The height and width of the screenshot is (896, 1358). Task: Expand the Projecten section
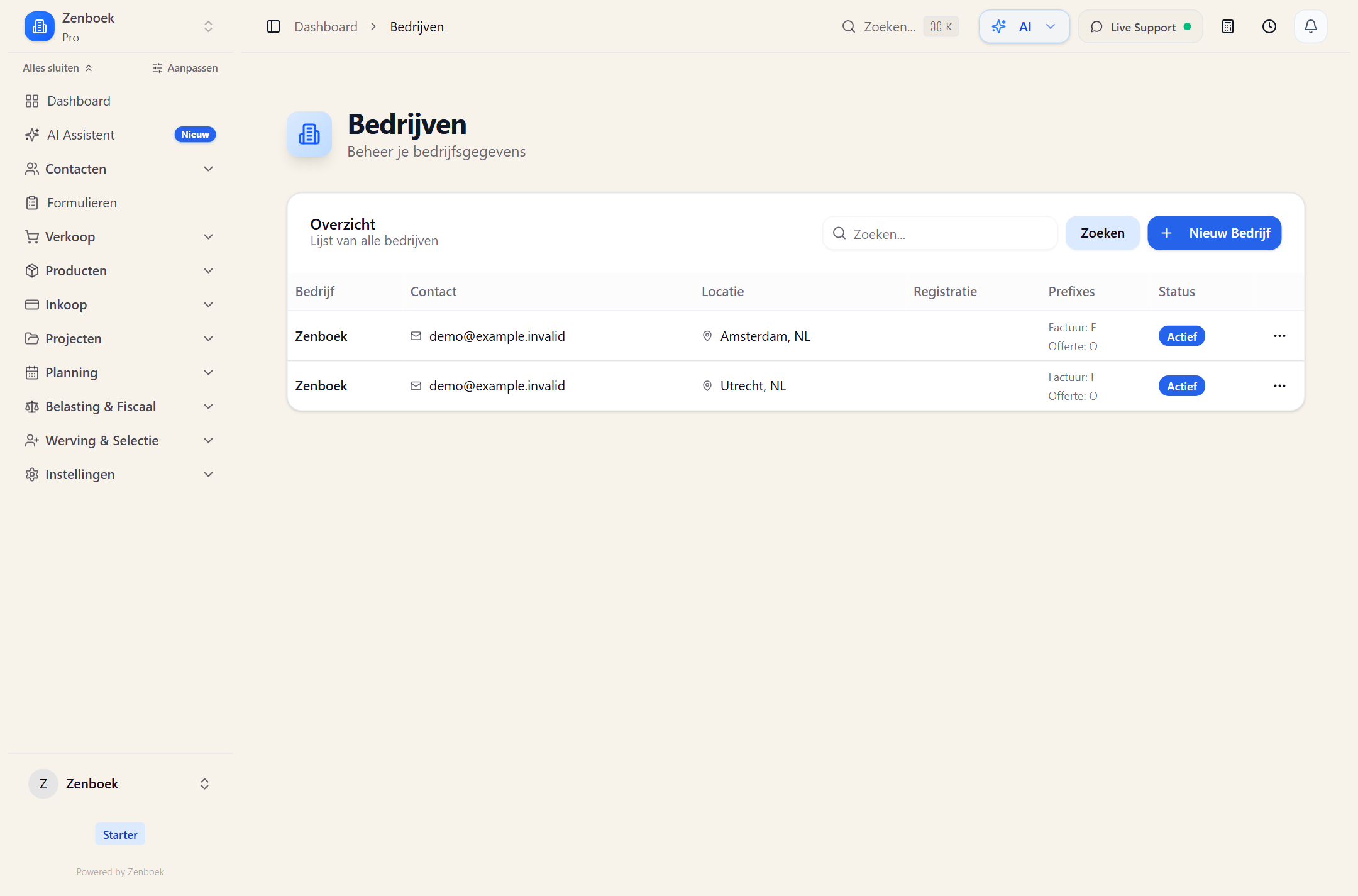[x=119, y=338]
